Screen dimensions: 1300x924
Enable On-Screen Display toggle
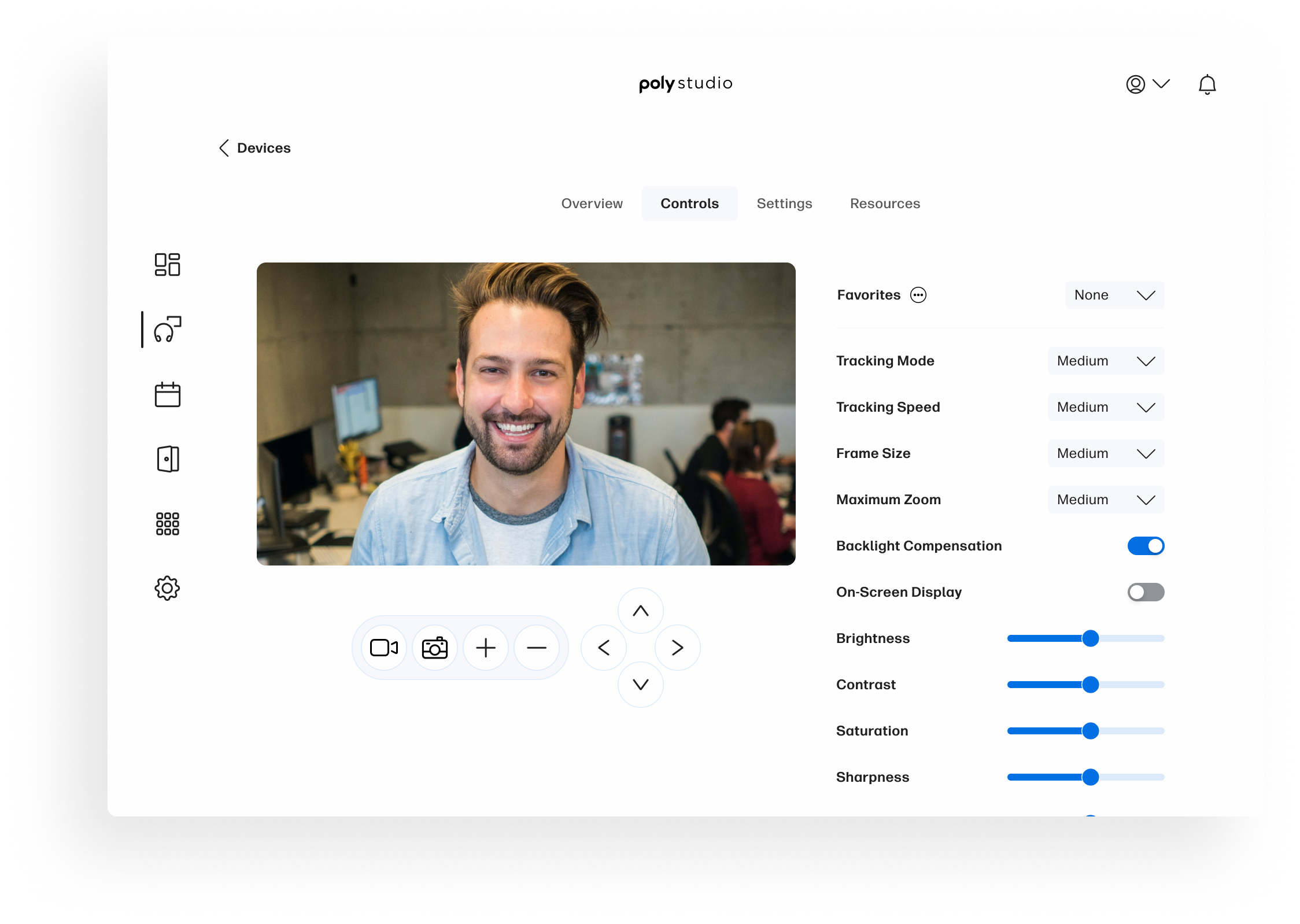tap(1145, 592)
